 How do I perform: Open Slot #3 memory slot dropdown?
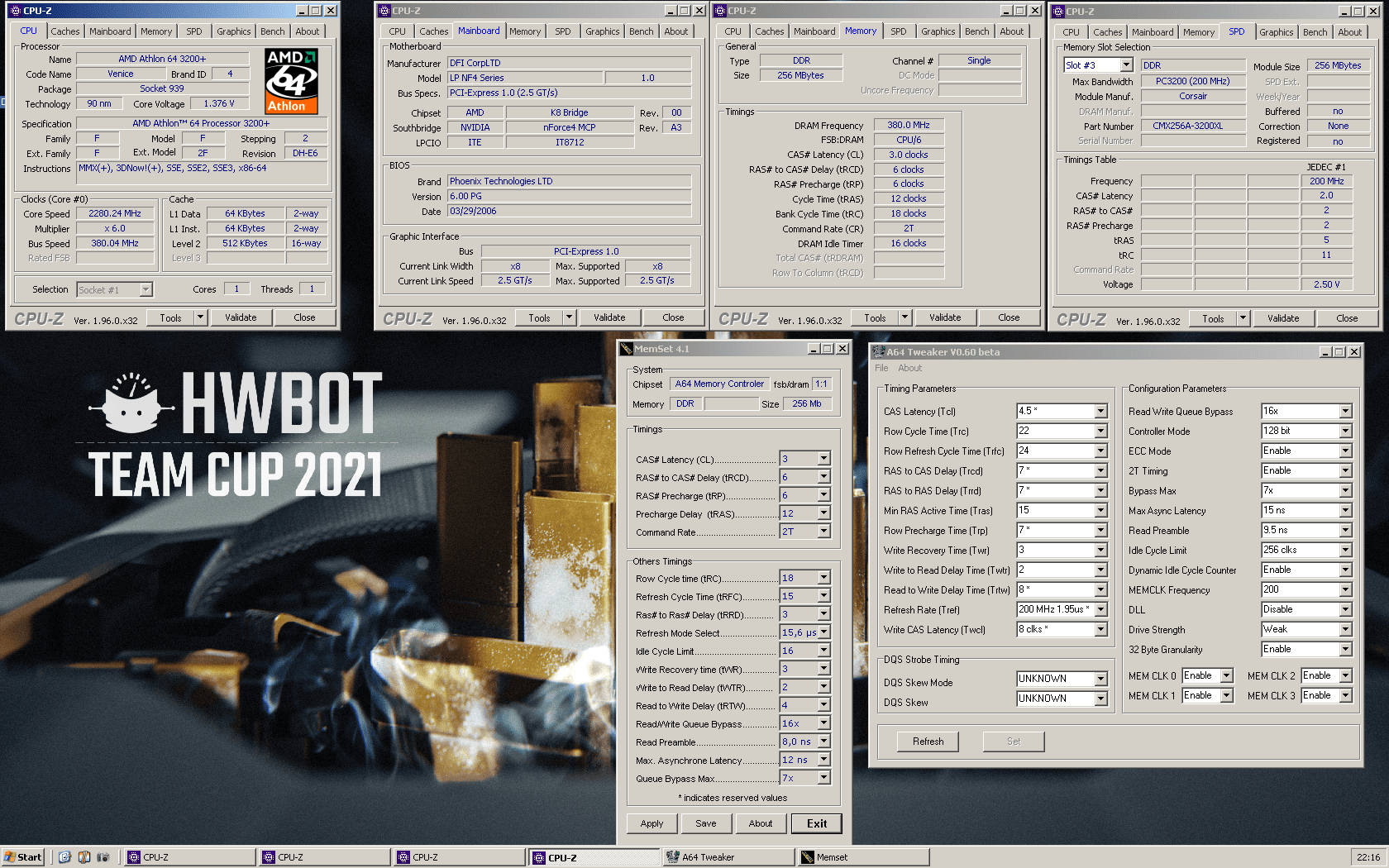[1126, 65]
